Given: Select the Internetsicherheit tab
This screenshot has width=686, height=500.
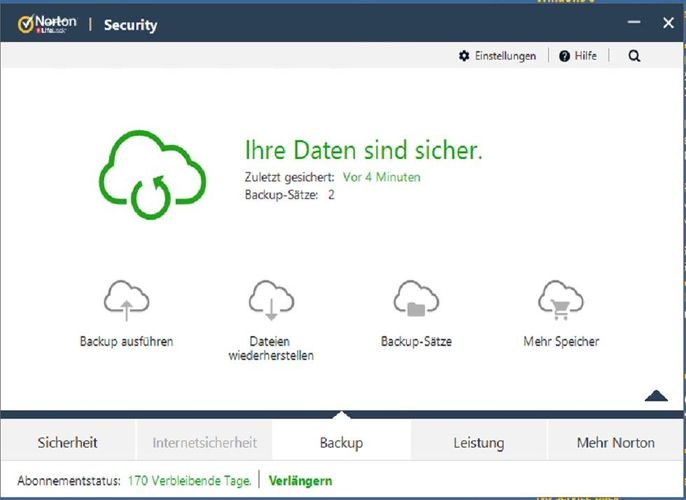Looking at the screenshot, I should (204, 442).
